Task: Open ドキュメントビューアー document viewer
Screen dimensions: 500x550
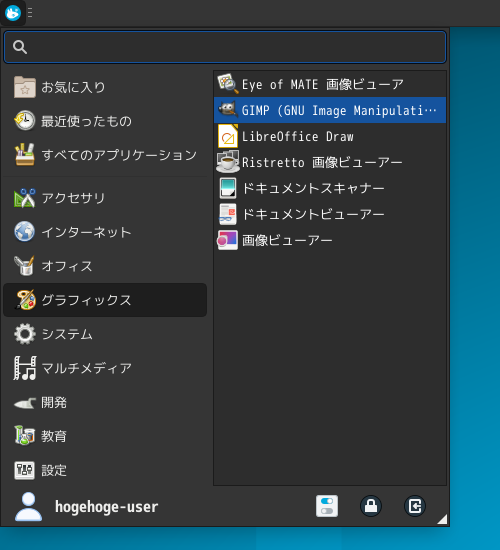Action: pyautogui.click(x=330, y=214)
